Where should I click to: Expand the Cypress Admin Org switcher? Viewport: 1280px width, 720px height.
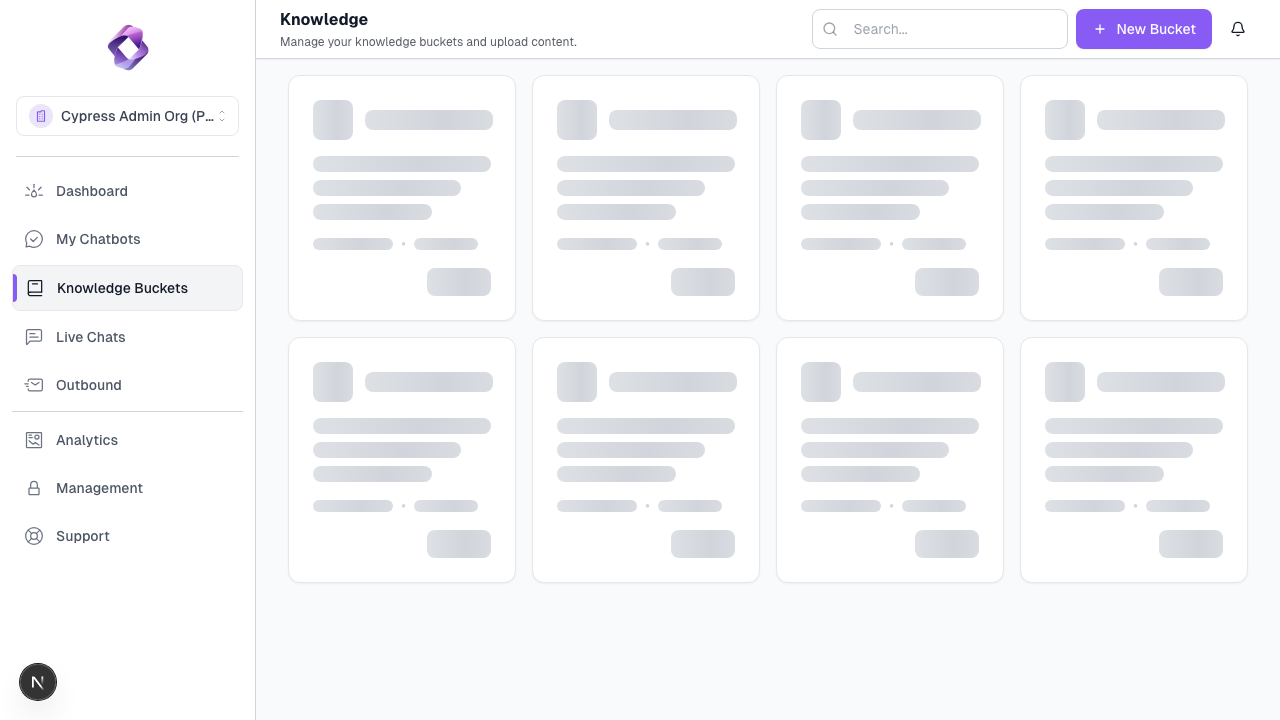(127, 116)
